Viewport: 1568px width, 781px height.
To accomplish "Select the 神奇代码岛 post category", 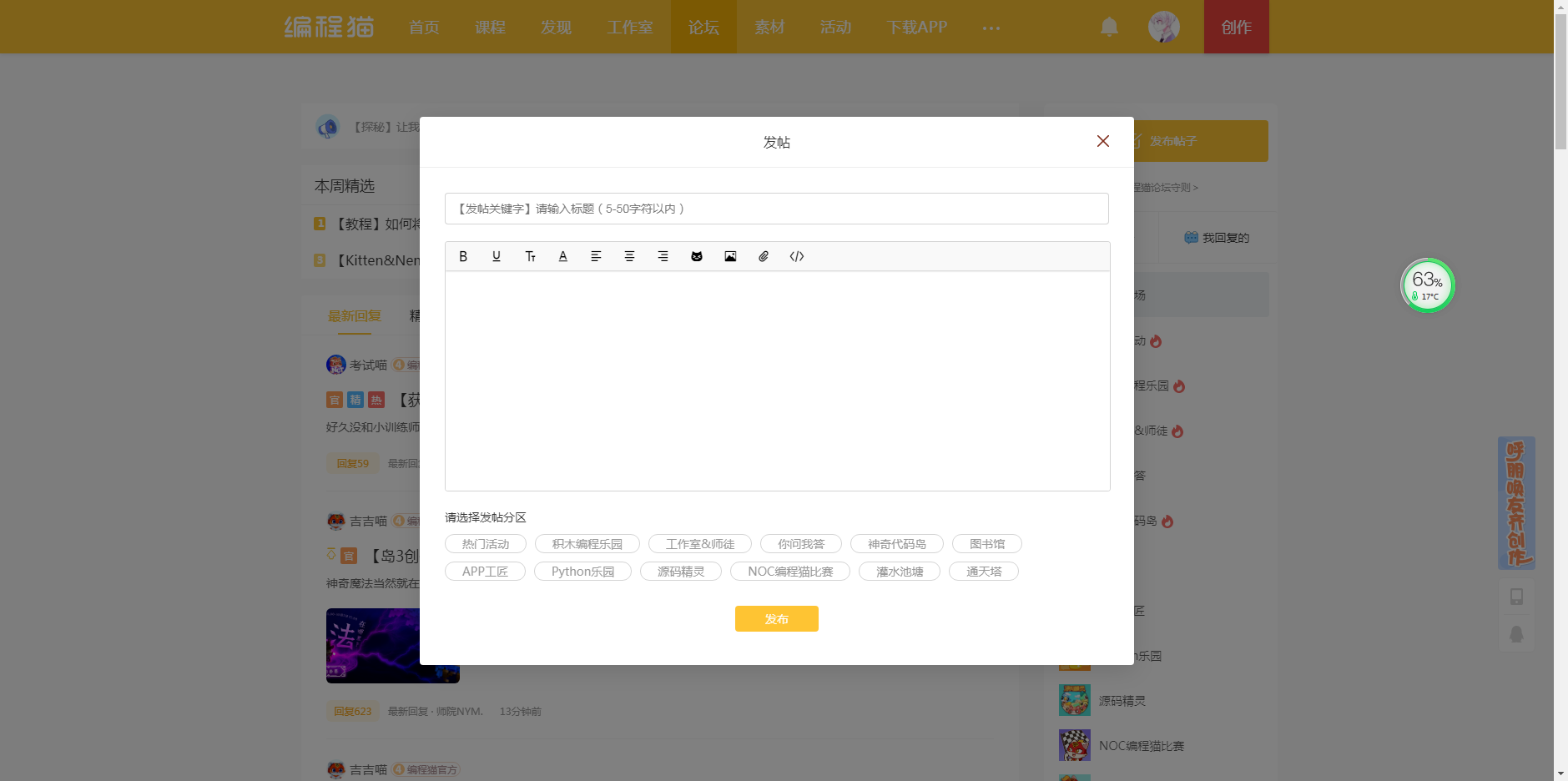I will point(897,544).
